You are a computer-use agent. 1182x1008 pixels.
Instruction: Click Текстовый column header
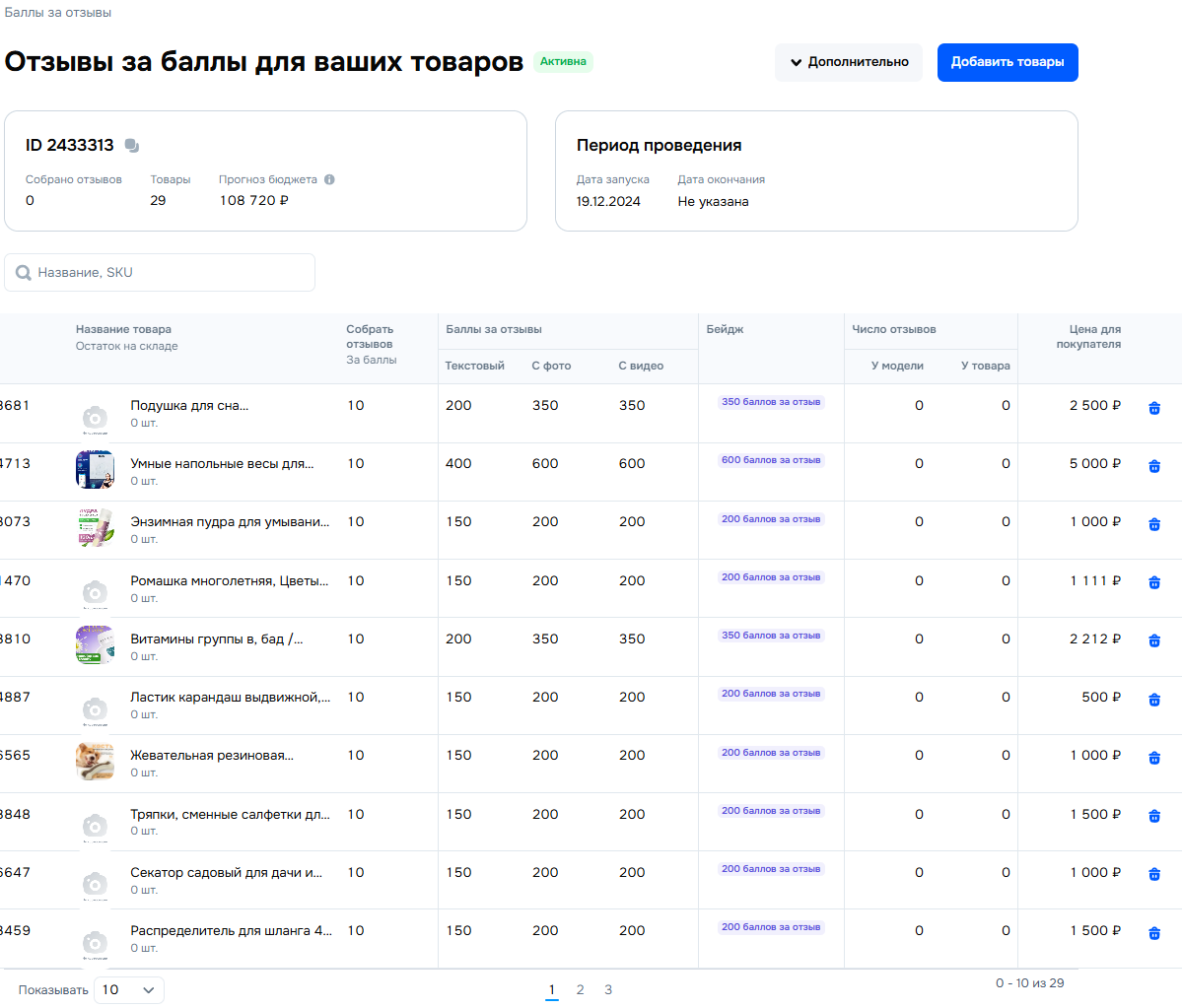(x=474, y=366)
